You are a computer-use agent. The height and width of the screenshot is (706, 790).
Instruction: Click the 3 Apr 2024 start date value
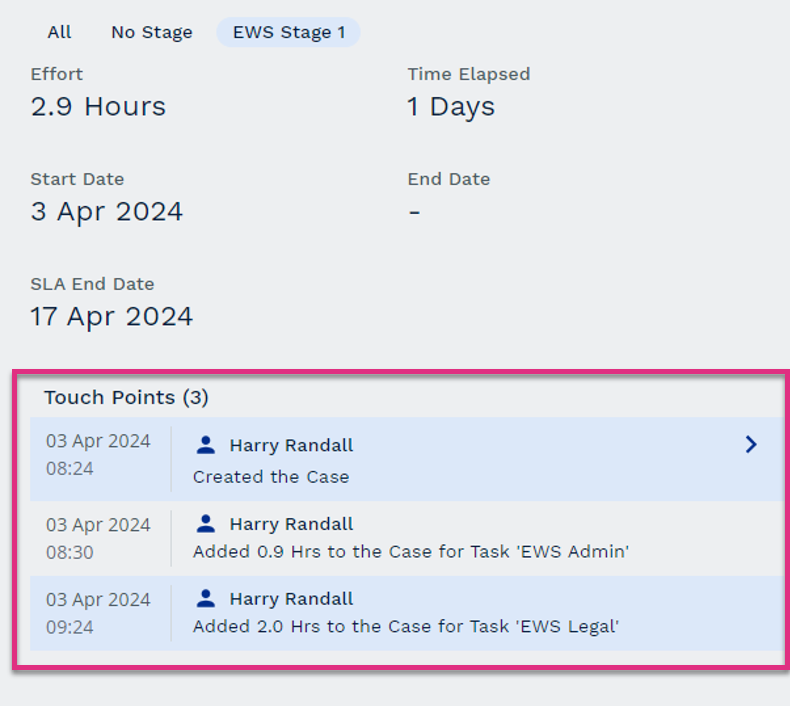click(x=107, y=212)
